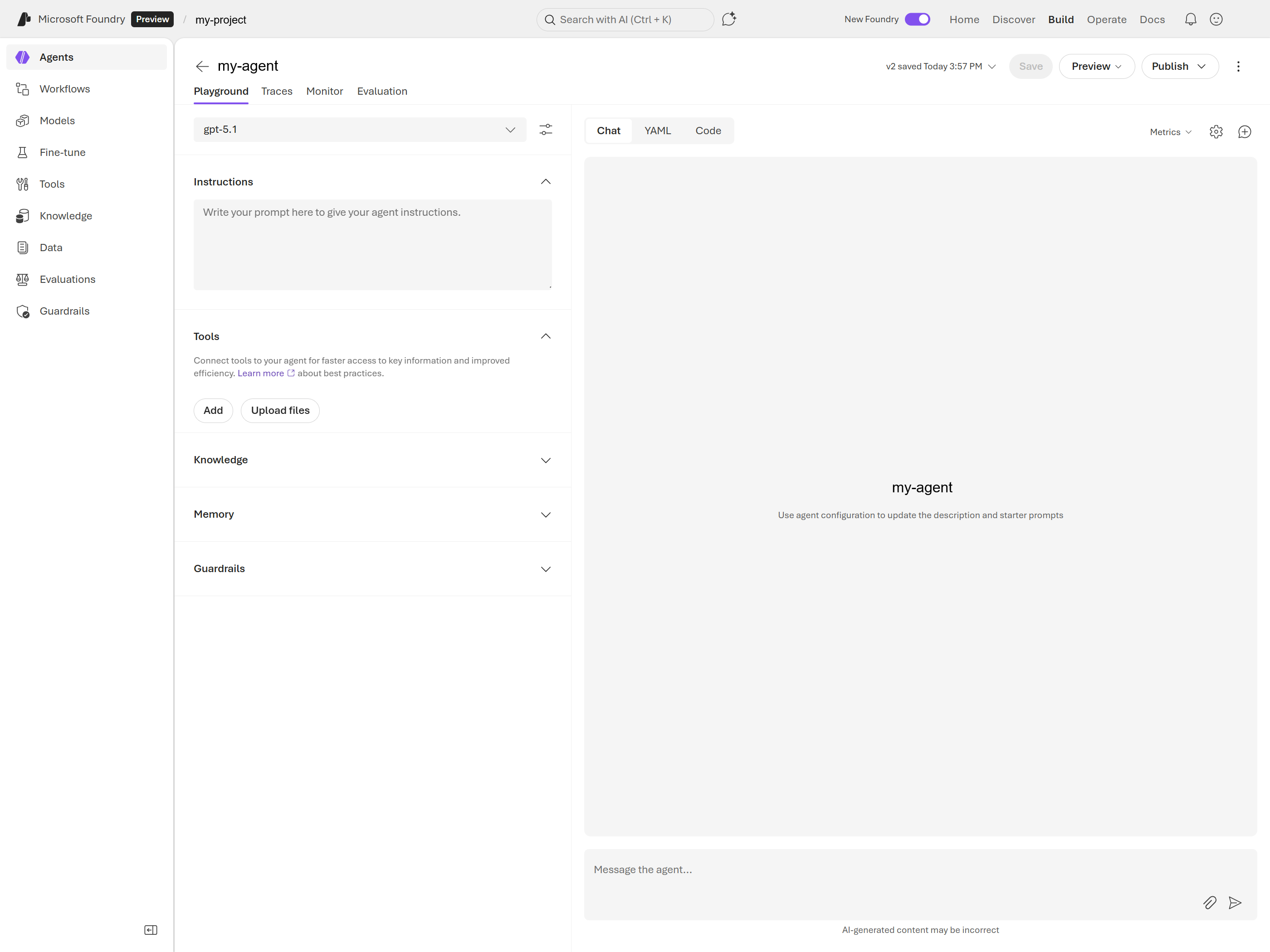The width and height of the screenshot is (1270, 952).
Task: Open the notifications bell
Action: tap(1190, 19)
